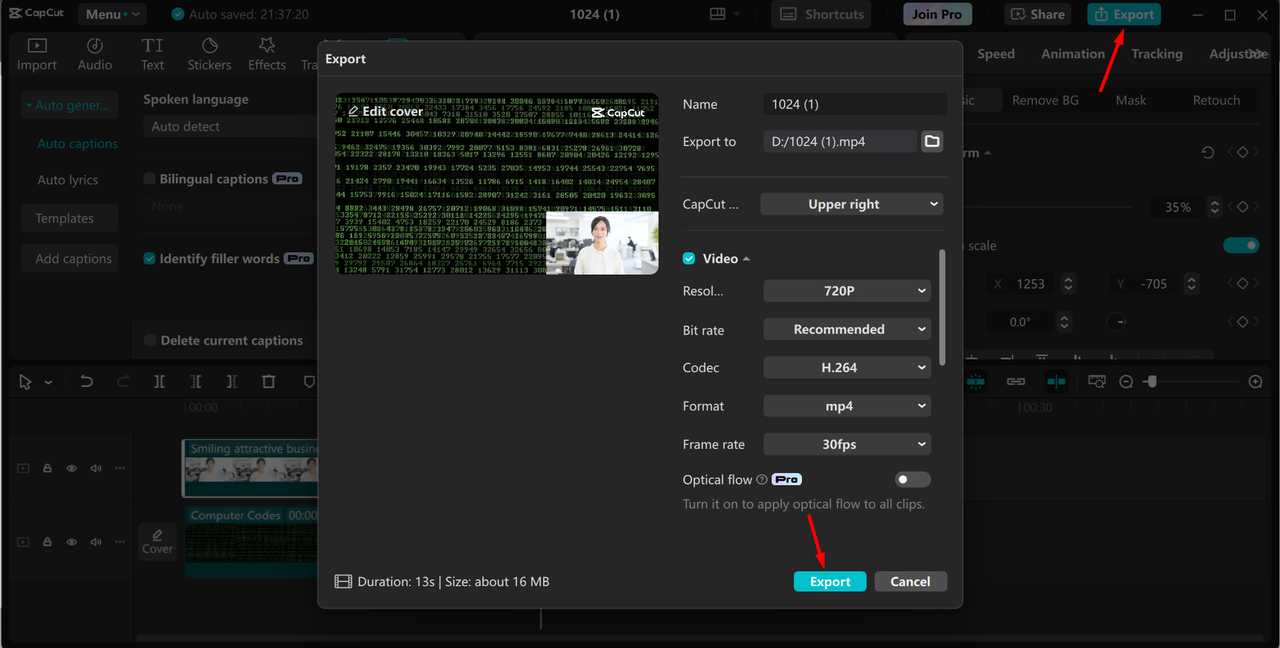Click the teal Export button in dialog
Image resolution: width=1280 pixels, height=648 pixels.
830,581
